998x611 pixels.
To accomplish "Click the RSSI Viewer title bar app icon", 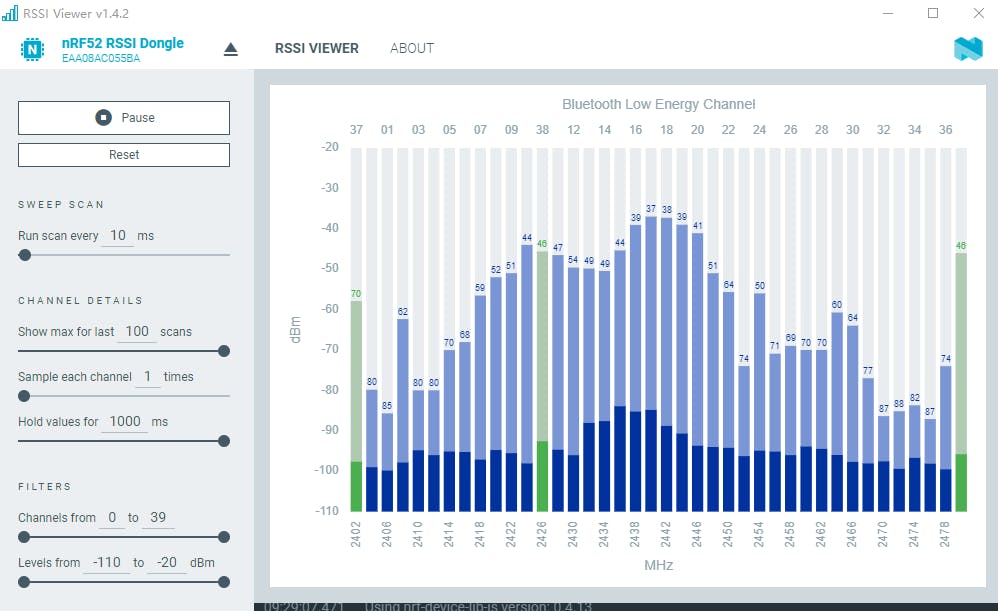I will 10,13.
